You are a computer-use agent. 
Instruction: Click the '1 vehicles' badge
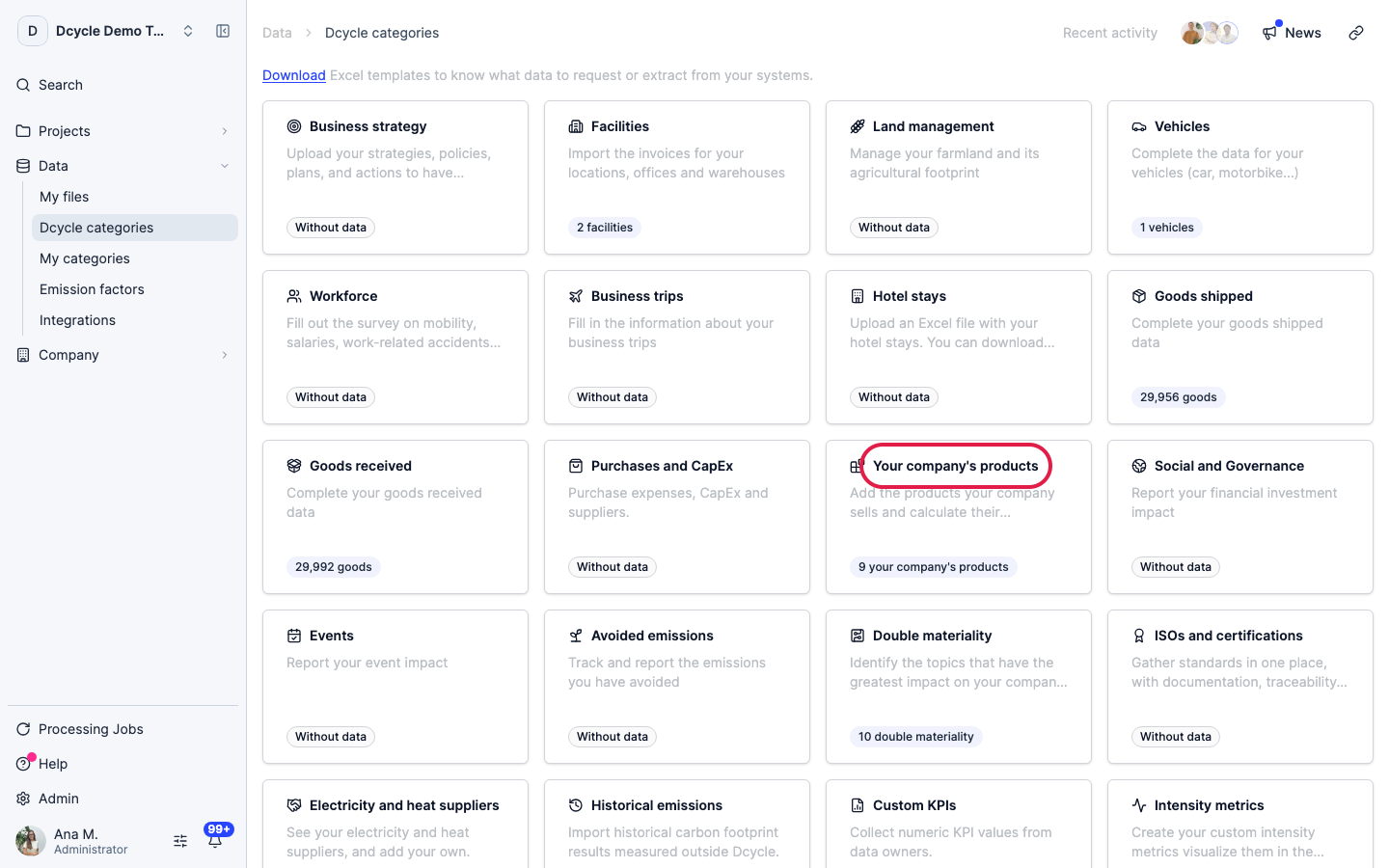coord(1167,228)
